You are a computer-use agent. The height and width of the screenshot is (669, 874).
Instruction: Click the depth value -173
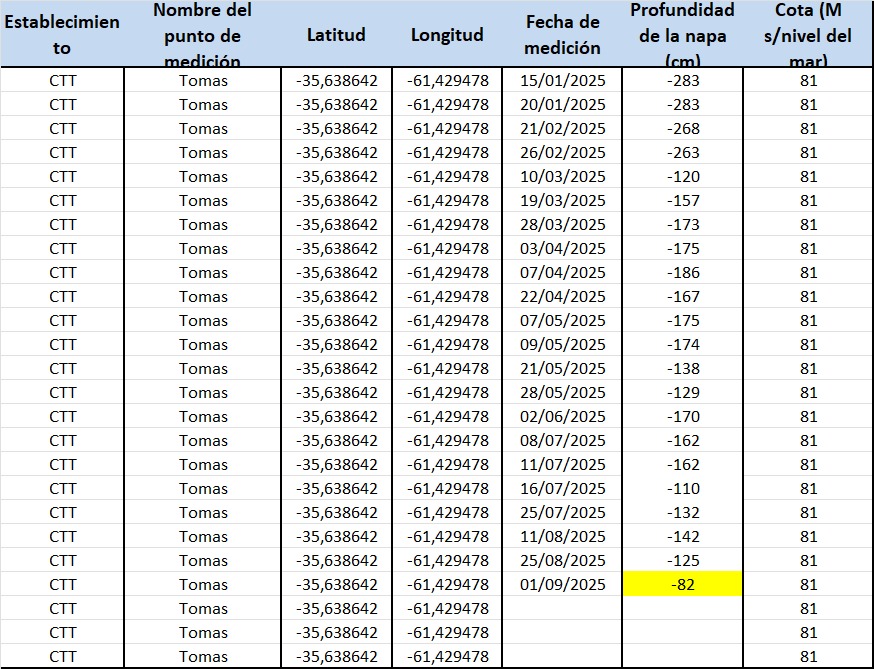coord(683,225)
